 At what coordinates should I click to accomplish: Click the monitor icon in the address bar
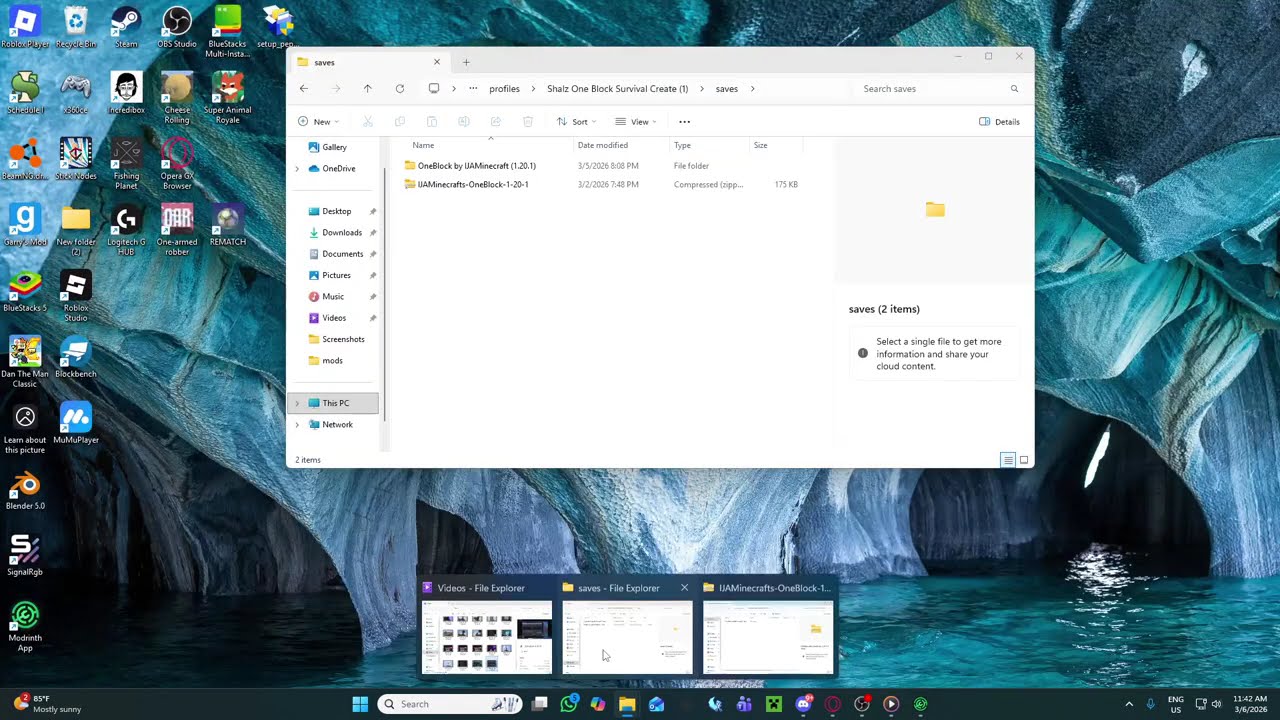pyautogui.click(x=434, y=89)
